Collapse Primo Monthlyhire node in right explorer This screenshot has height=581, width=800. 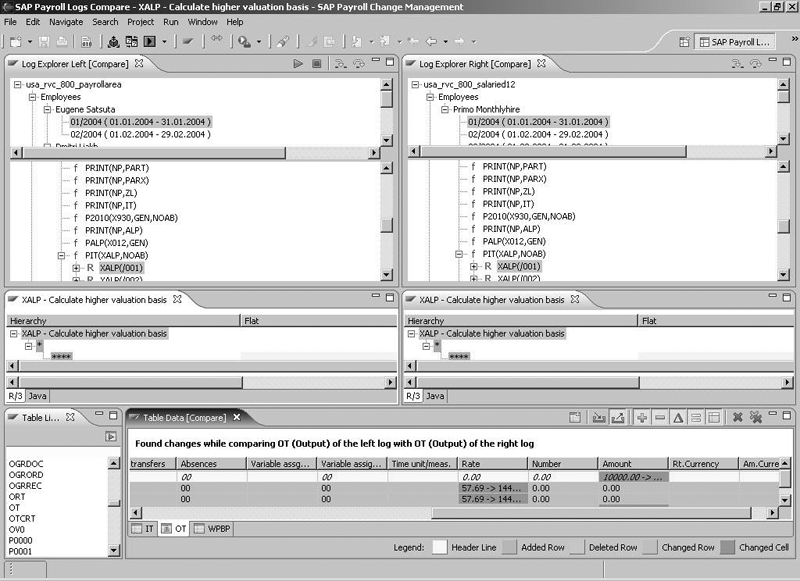tap(444, 110)
